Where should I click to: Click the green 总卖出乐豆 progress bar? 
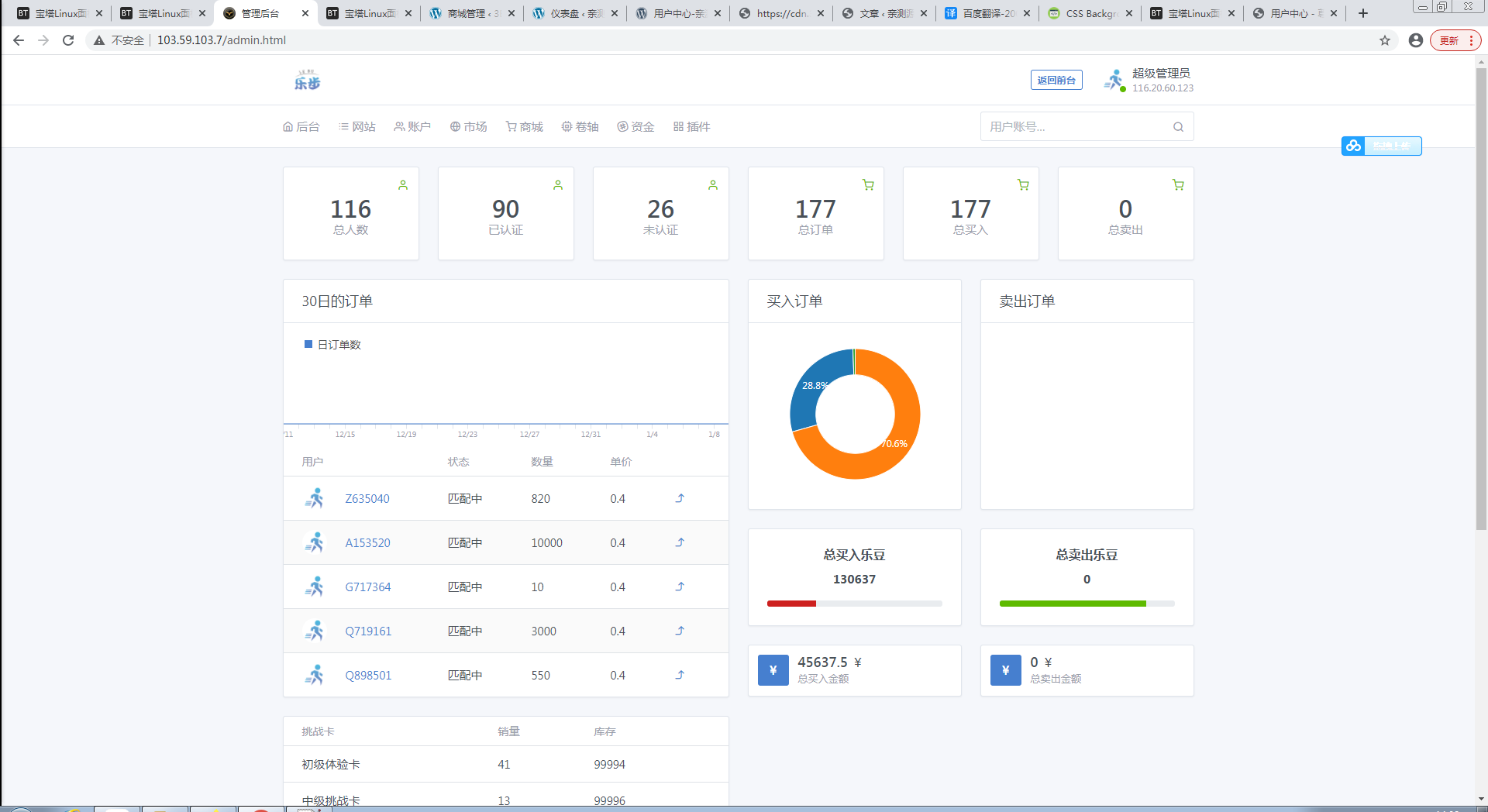tap(1073, 603)
